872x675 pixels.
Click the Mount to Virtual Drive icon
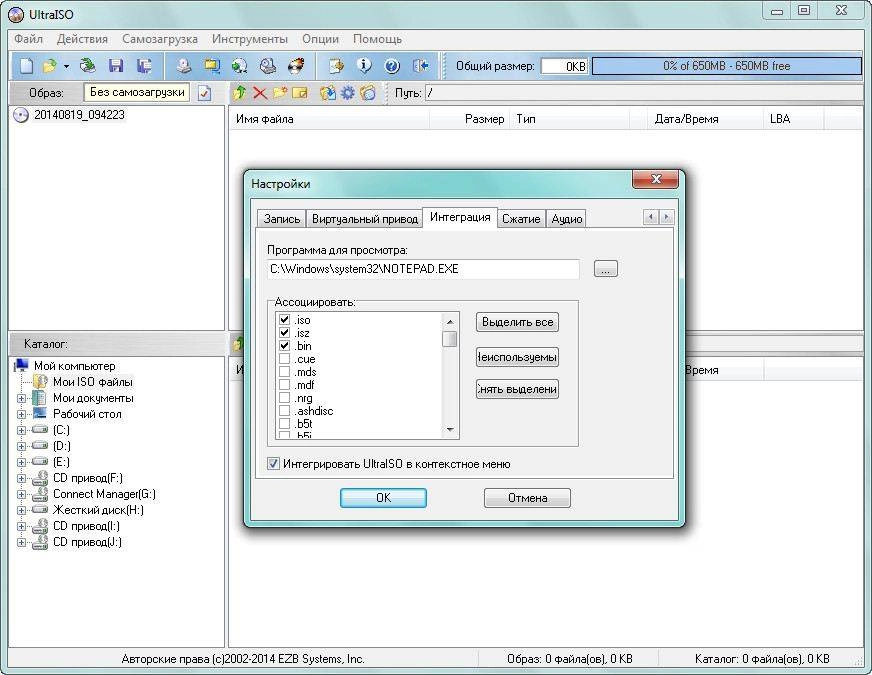click(x=268, y=66)
